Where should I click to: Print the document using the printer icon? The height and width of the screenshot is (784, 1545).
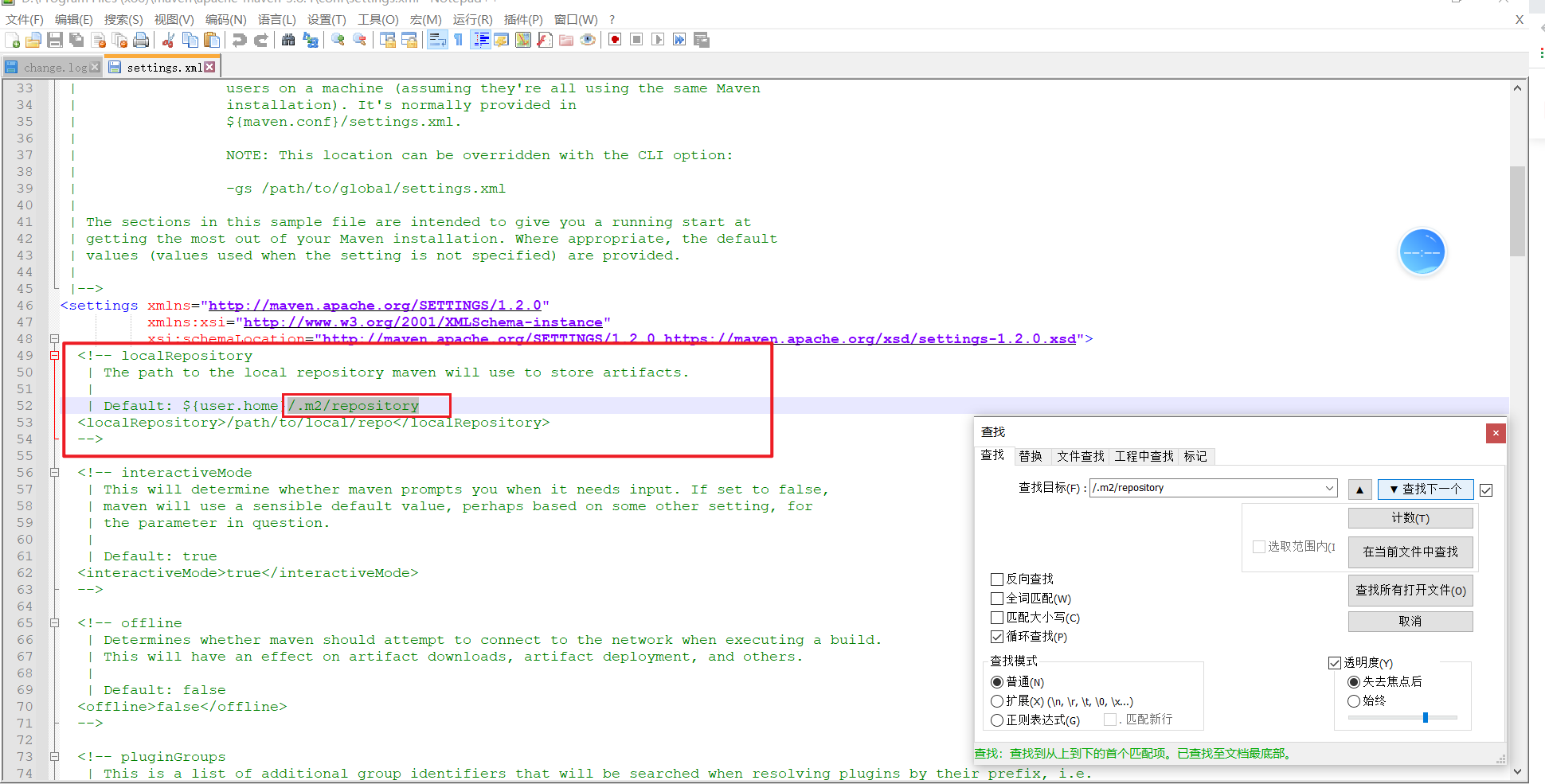[142, 40]
